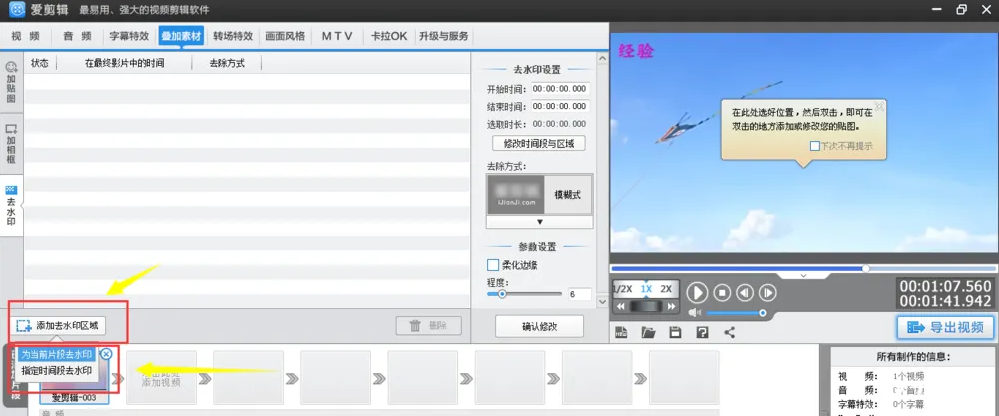Open the 升级与服务 tab
Screen dimensions: 999x416
[443, 36]
